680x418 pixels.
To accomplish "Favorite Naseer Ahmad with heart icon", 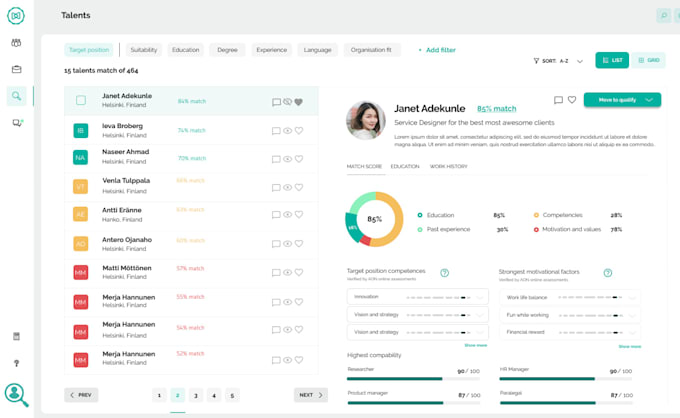I will coord(299,159).
